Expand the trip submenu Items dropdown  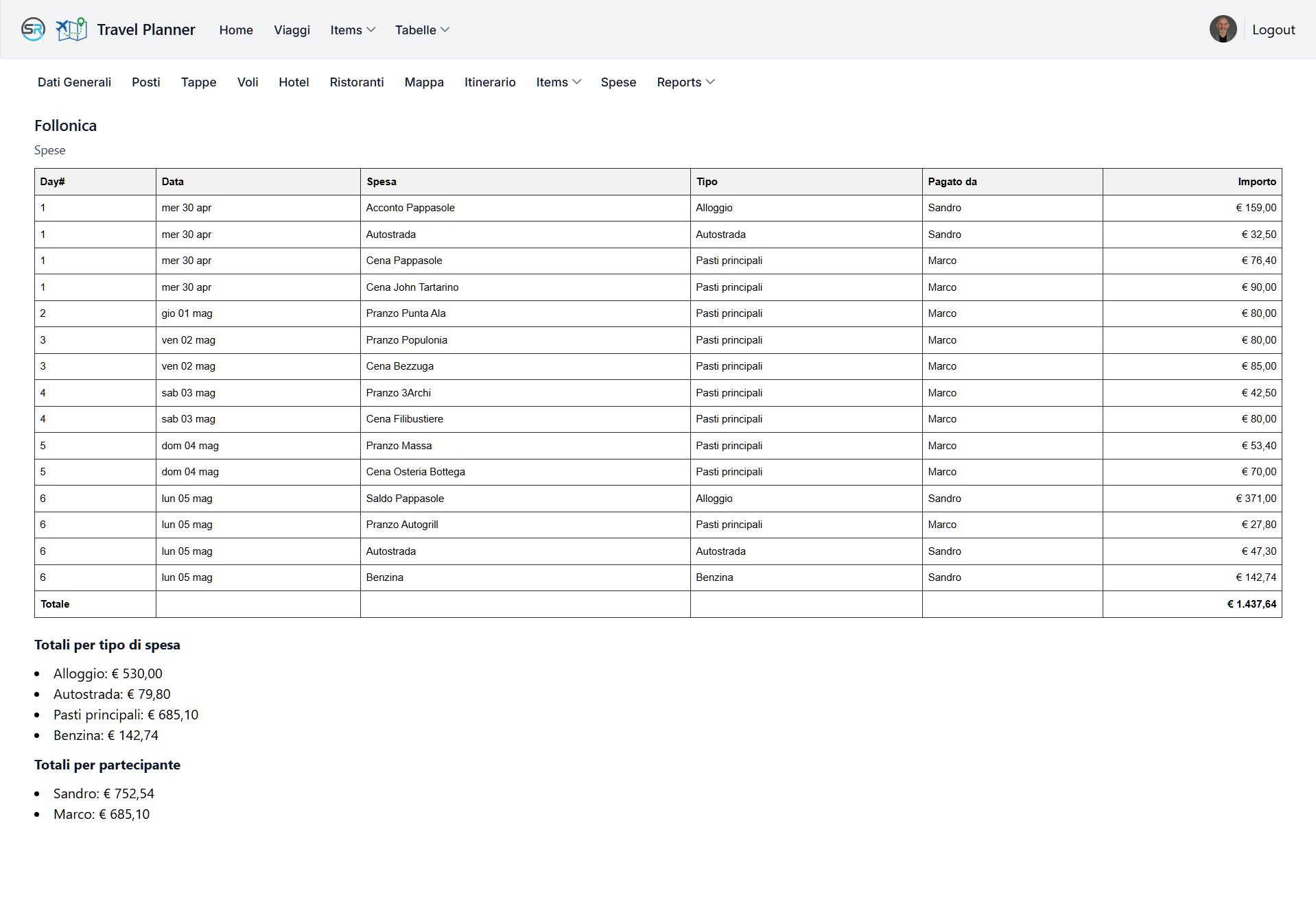click(559, 82)
